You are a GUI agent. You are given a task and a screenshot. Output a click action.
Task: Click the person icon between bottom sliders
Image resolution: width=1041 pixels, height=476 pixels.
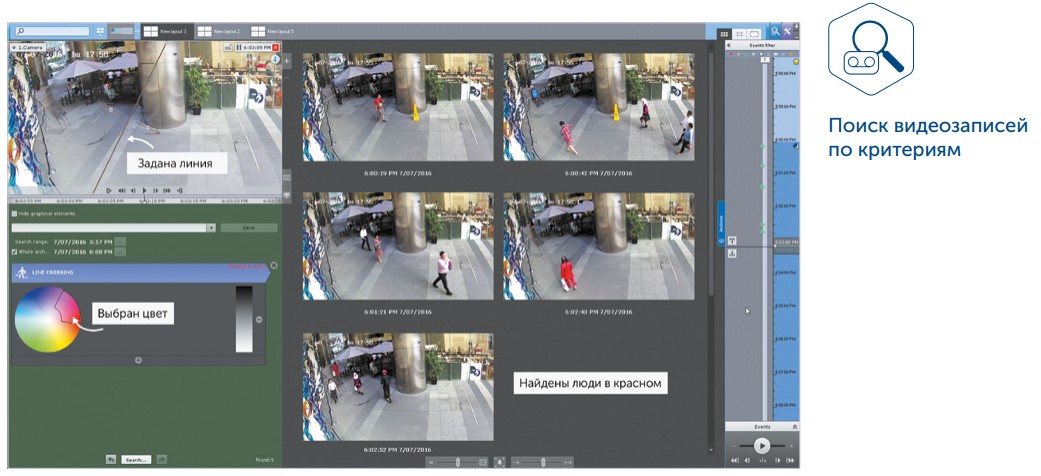coord(500,462)
